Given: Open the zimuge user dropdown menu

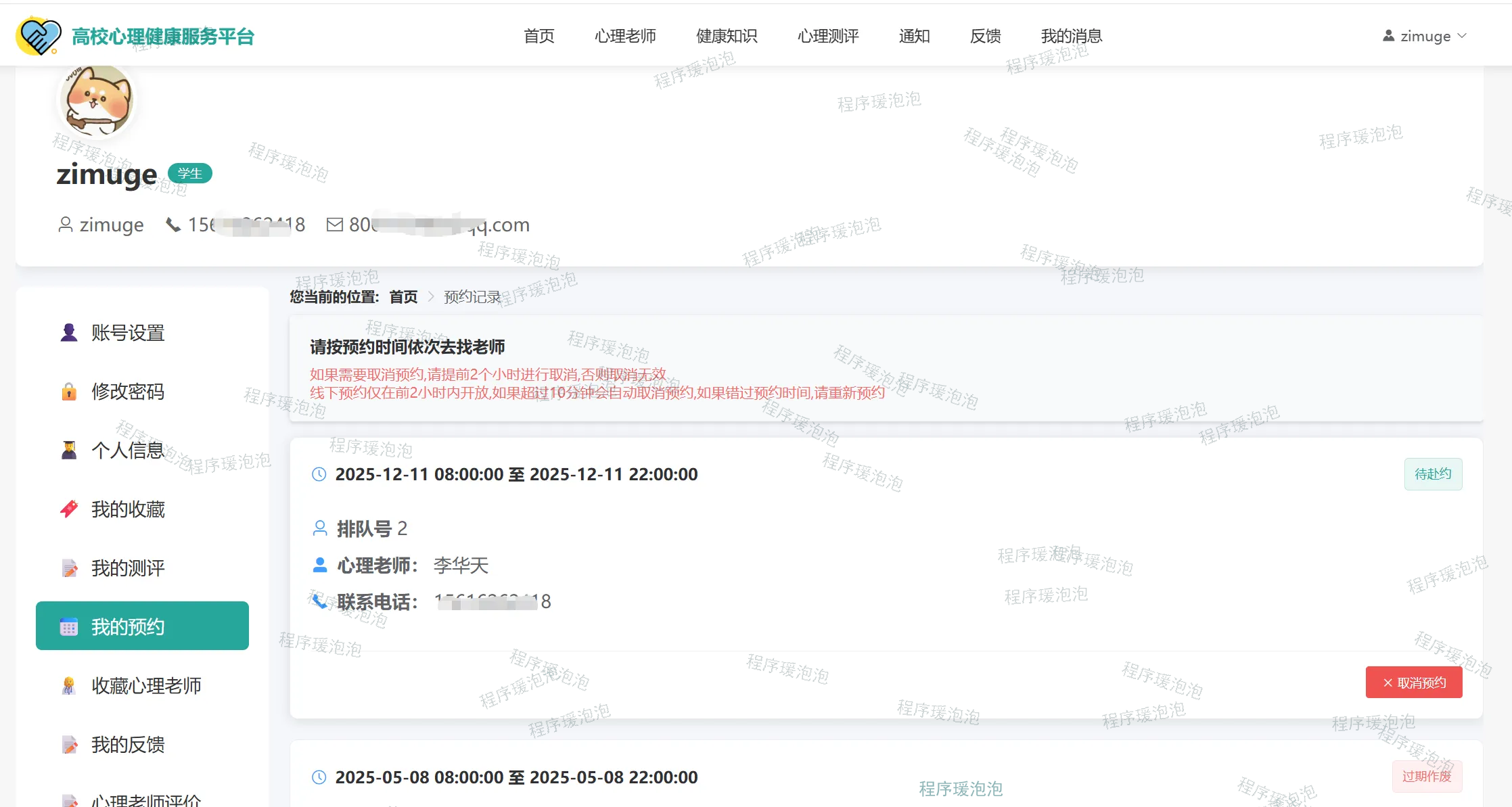Looking at the screenshot, I should (x=1424, y=36).
